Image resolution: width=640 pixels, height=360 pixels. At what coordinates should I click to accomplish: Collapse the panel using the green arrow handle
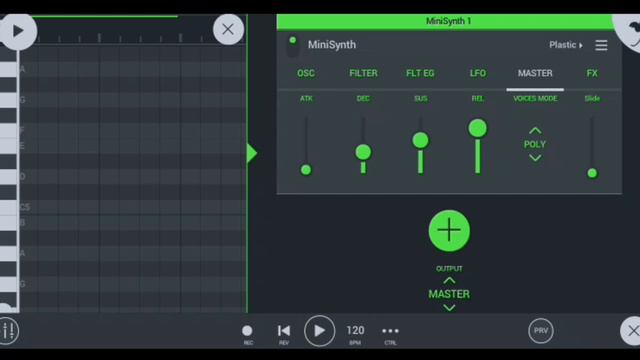pyautogui.click(x=252, y=153)
